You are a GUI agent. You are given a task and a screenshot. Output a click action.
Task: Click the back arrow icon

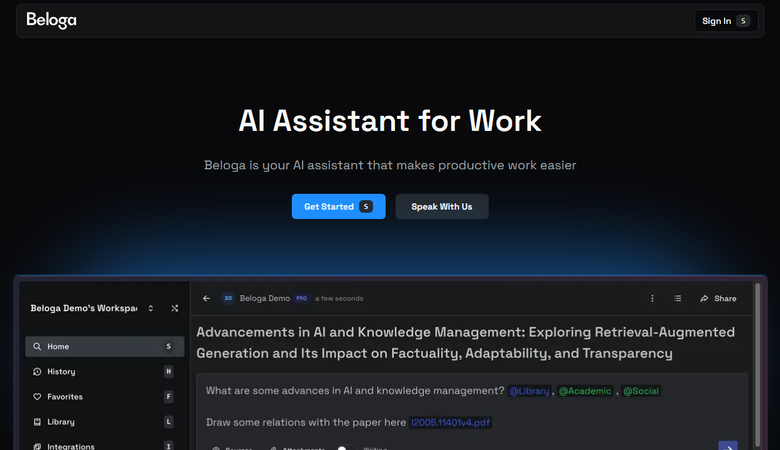click(206, 298)
